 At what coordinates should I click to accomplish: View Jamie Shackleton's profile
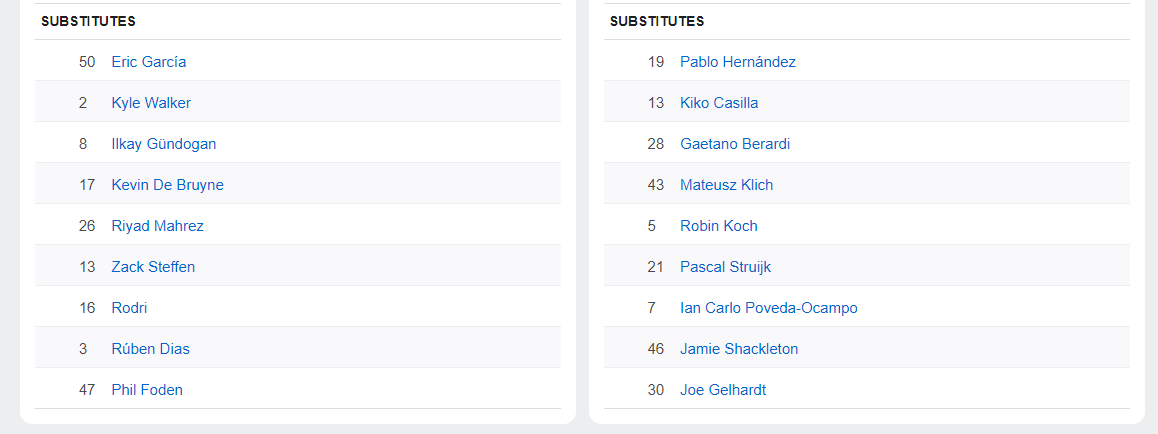(x=738, y=349)
